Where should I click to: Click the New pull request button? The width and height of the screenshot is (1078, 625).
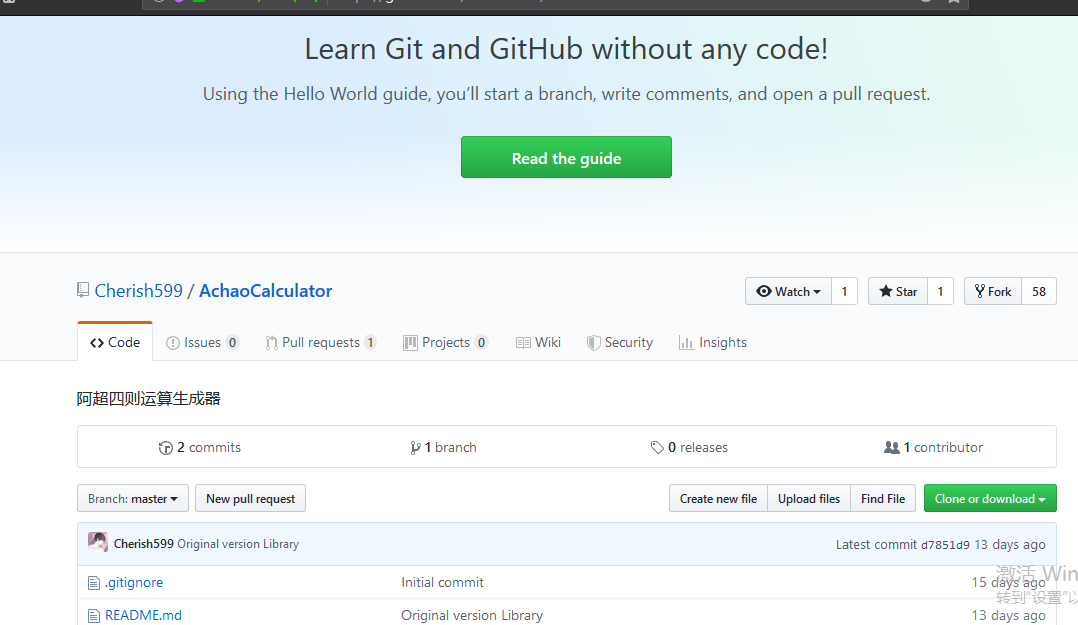click(x=250, y=498)
